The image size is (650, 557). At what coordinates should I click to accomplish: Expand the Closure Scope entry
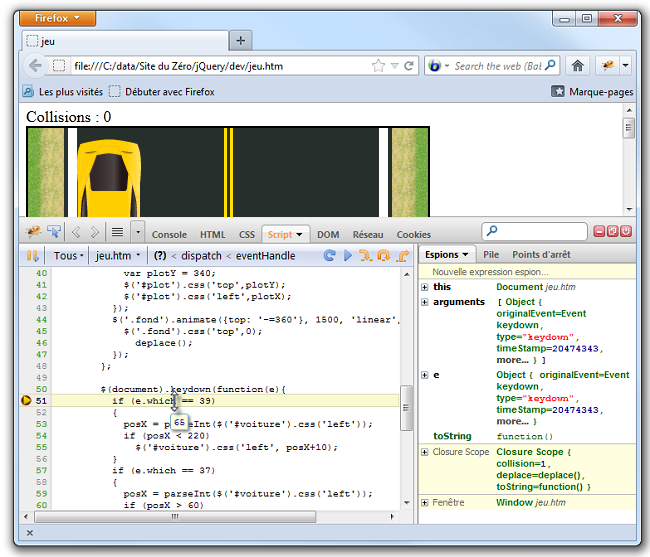tap(425, 452)
